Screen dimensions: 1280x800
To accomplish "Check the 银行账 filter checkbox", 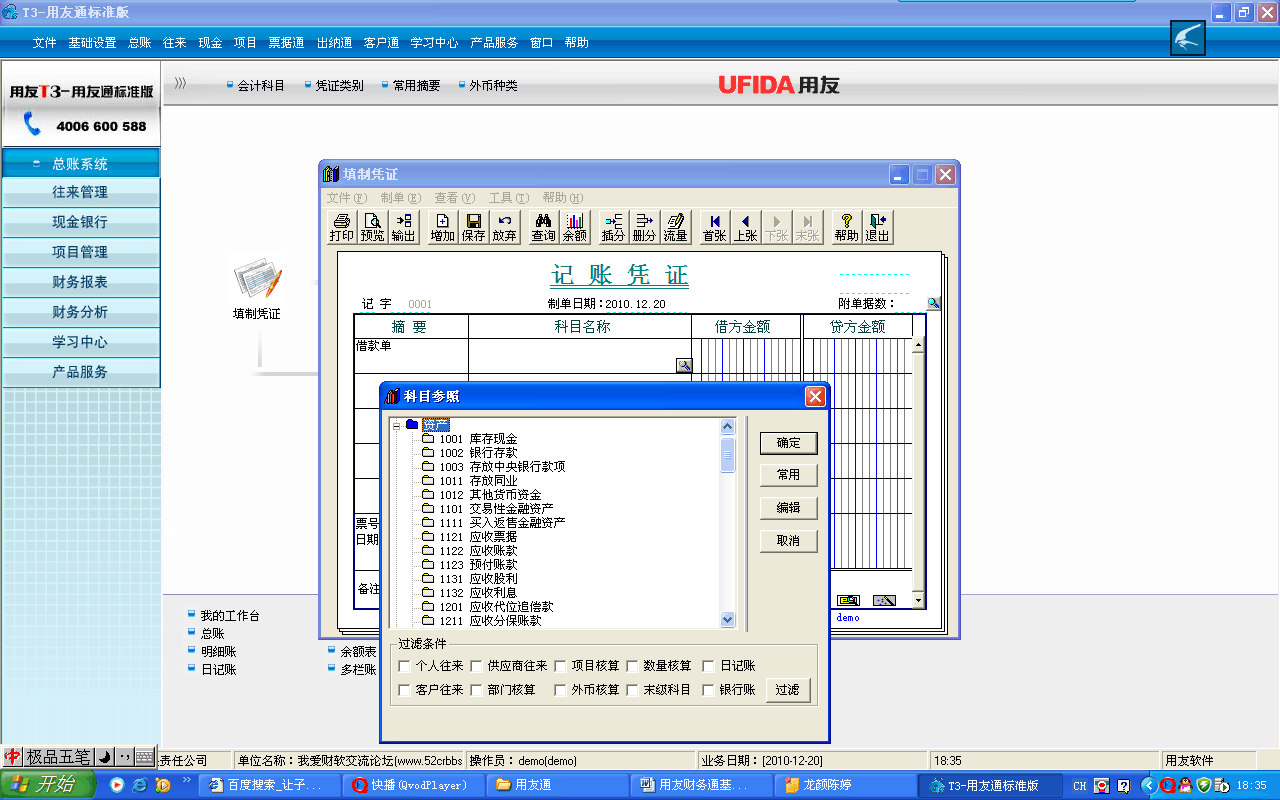I will 708,690.
